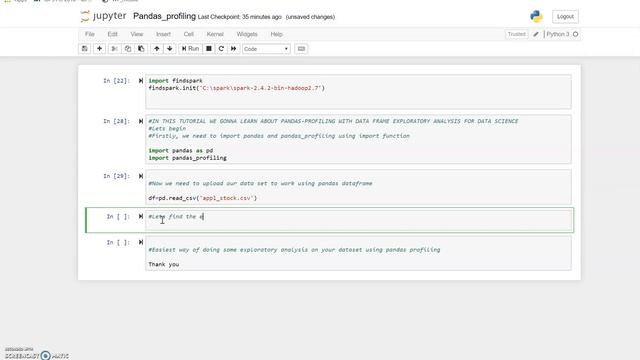Viewport: 640px width, 360px height.
Task: Copy selected cells icon
Action: tap(128, 49)
